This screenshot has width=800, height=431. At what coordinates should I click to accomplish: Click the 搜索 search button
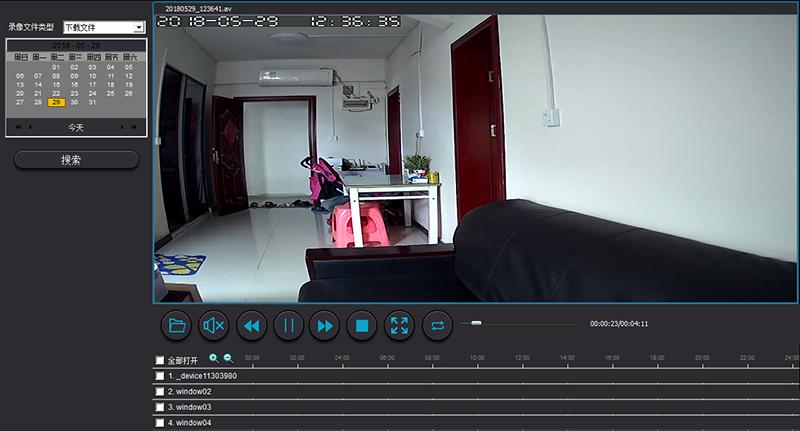pos(76,160)
